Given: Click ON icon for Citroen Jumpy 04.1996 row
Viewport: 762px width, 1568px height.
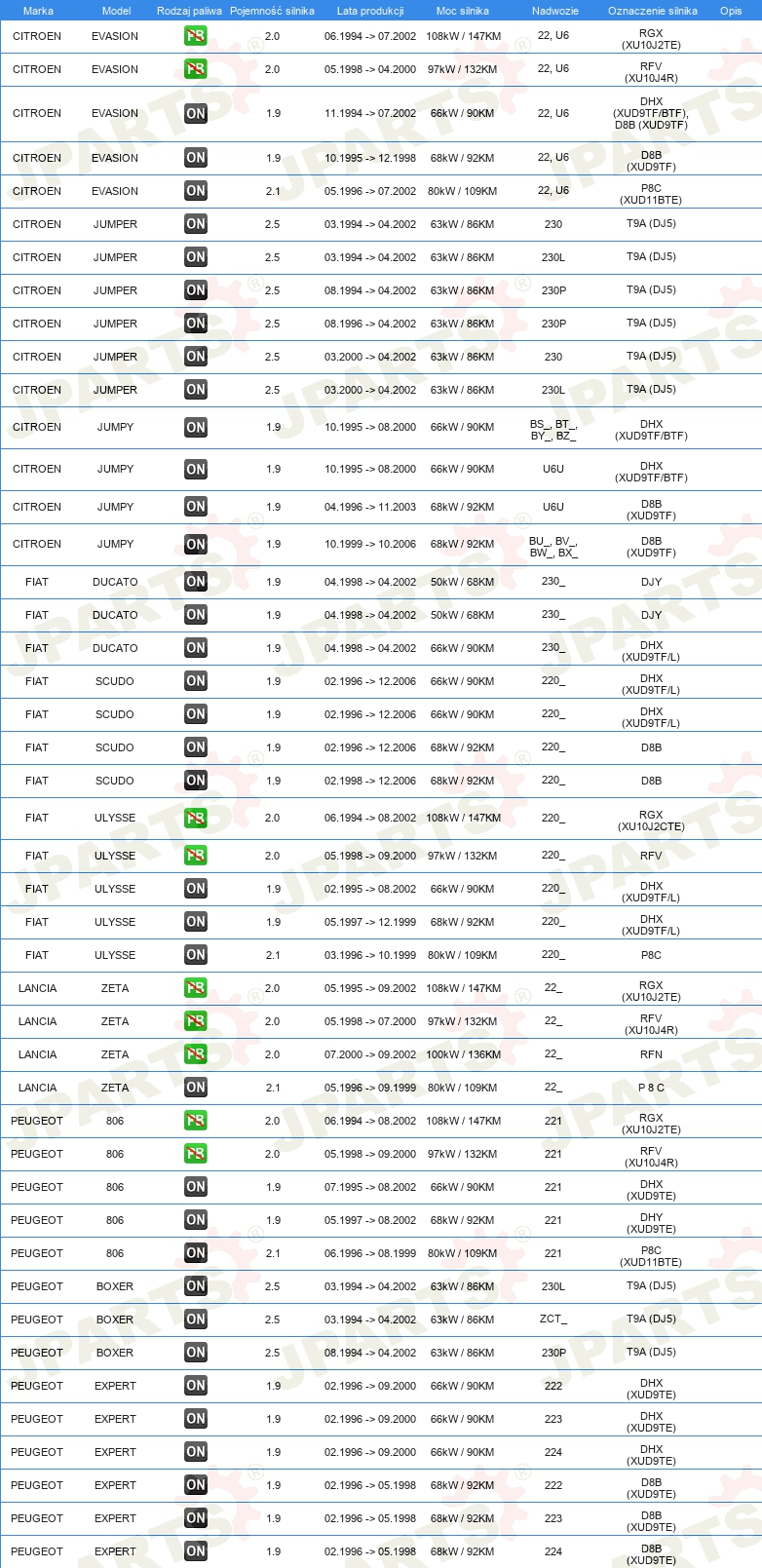Looking at the screenshot, I should coord(196,507).
